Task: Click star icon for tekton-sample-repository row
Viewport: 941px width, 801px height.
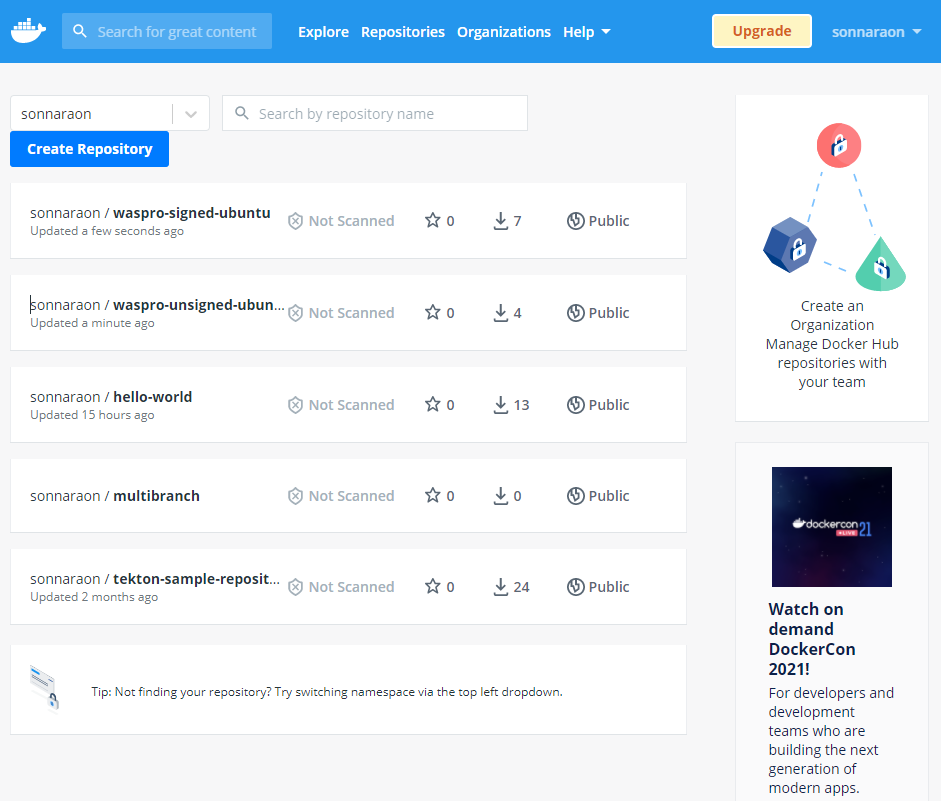Action: pos(433,586)
